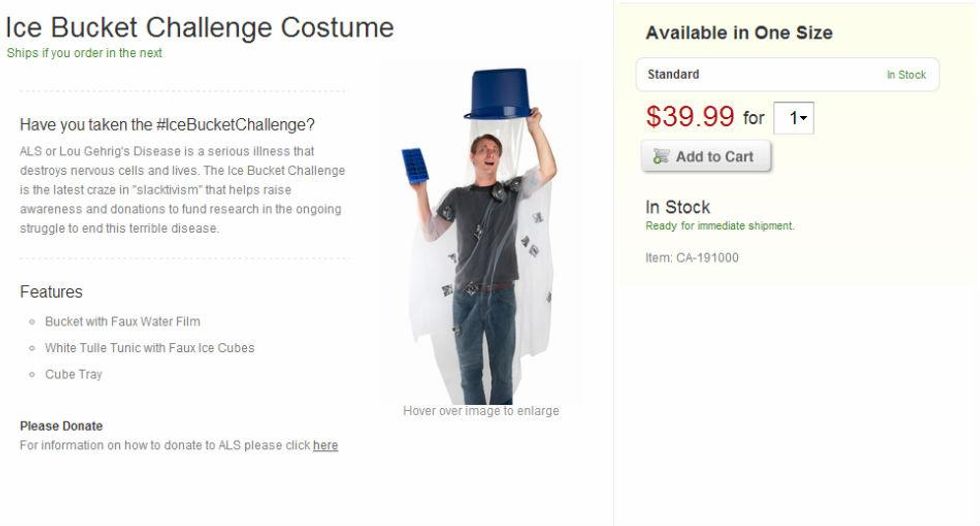Click the Bucket with Faux Water Film item
This screenshot has width=980, height=526.
(122, 321)
